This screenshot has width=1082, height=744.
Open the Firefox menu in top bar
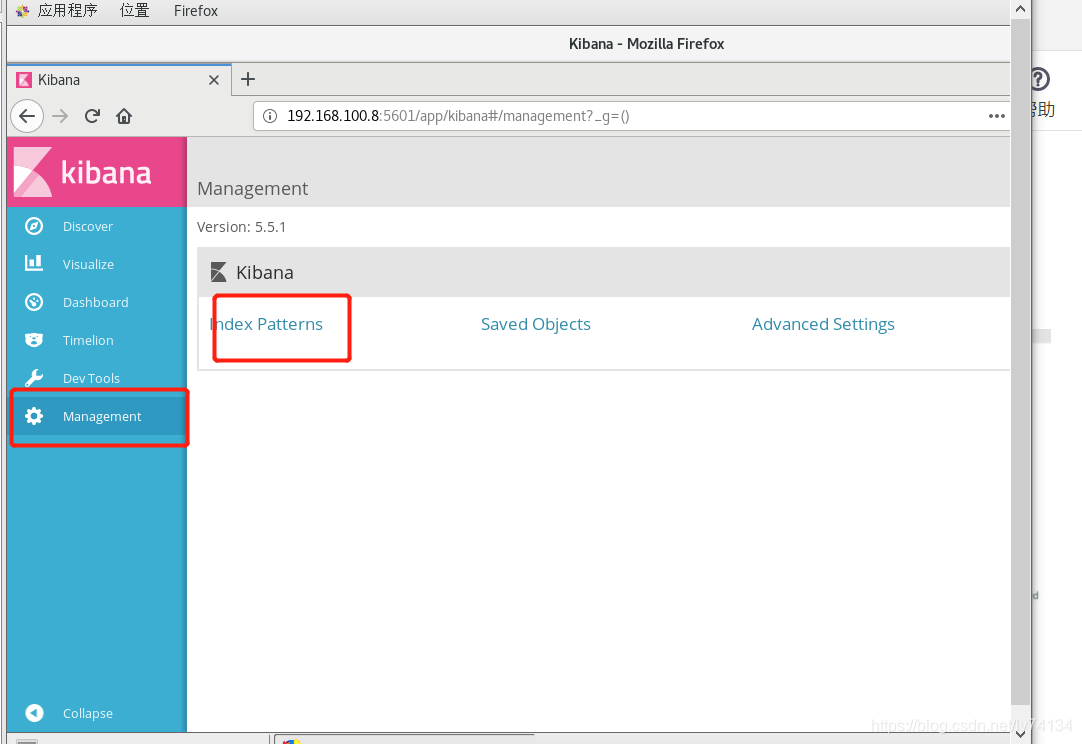pyautogui.click(x=195, y=10)
